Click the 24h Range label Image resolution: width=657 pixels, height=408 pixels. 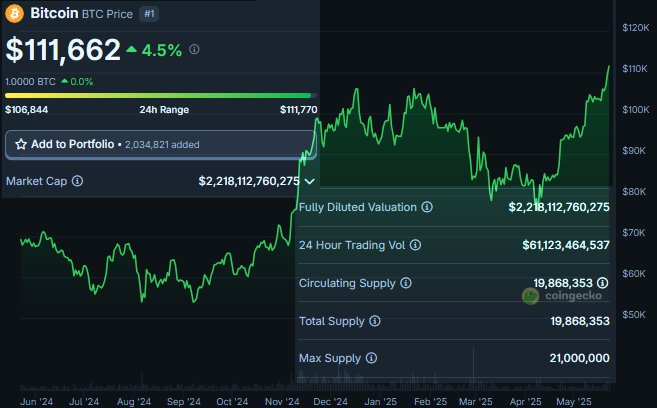pyautogui.click(x=164, y=110)
